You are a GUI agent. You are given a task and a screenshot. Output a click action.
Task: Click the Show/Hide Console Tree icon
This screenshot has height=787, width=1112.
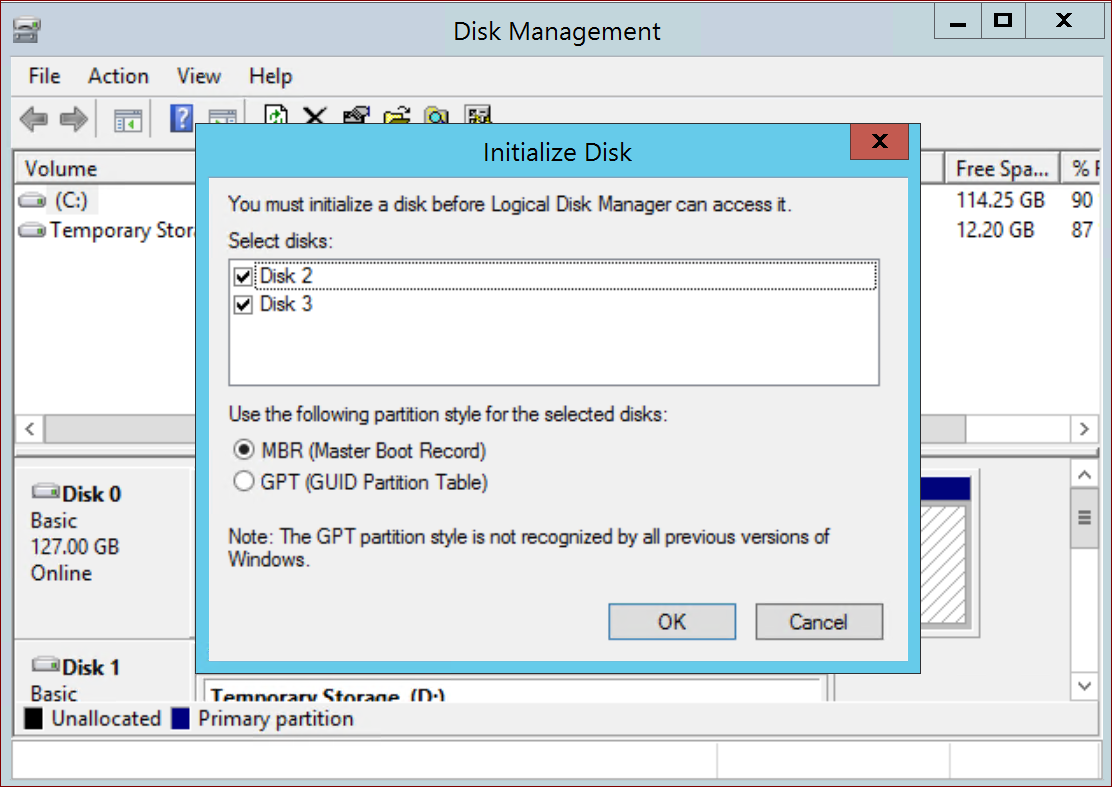128,120
